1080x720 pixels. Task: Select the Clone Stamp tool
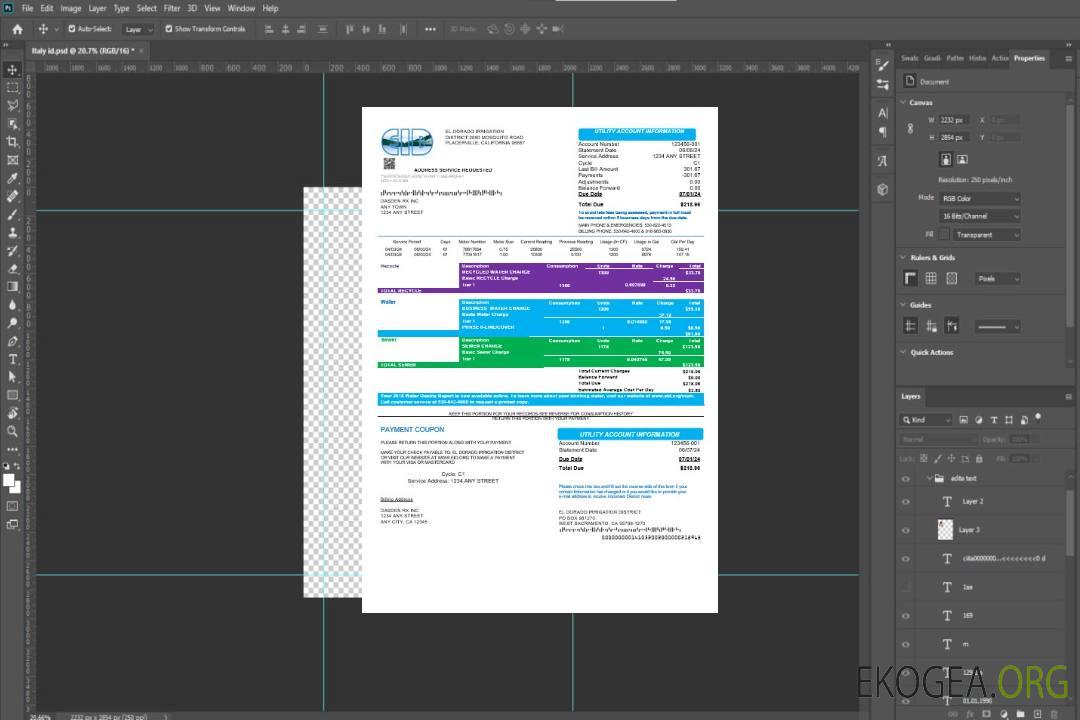(x=12, y=232)
